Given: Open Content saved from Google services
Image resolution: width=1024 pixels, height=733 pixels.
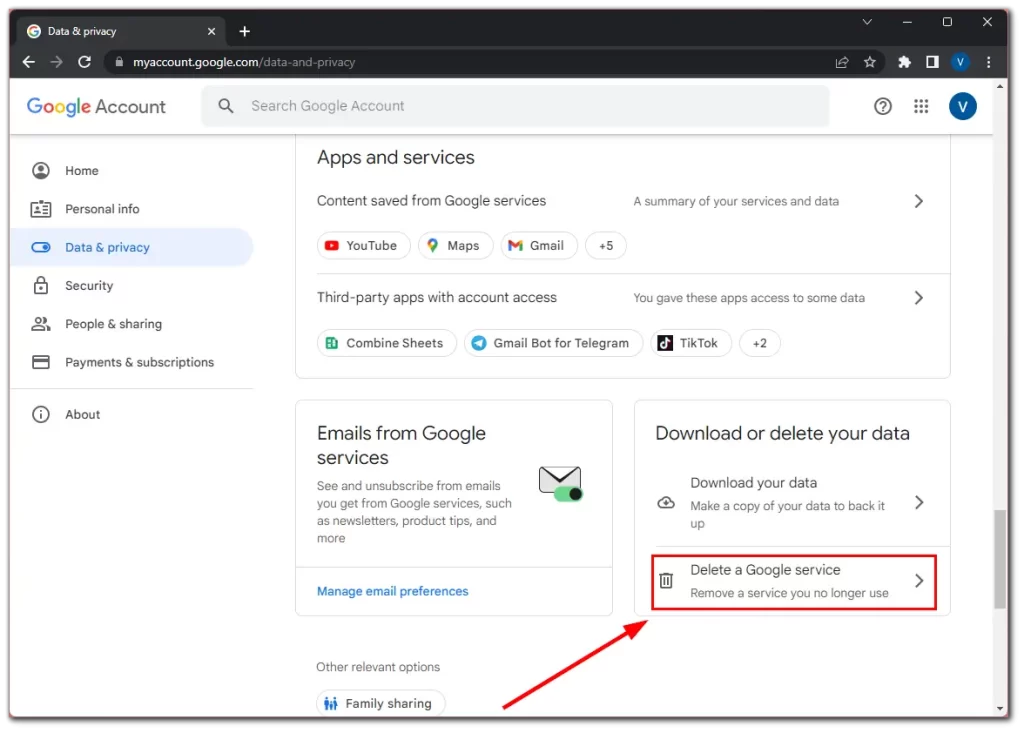Looking at the screenshot, I should tap(622, 201).
